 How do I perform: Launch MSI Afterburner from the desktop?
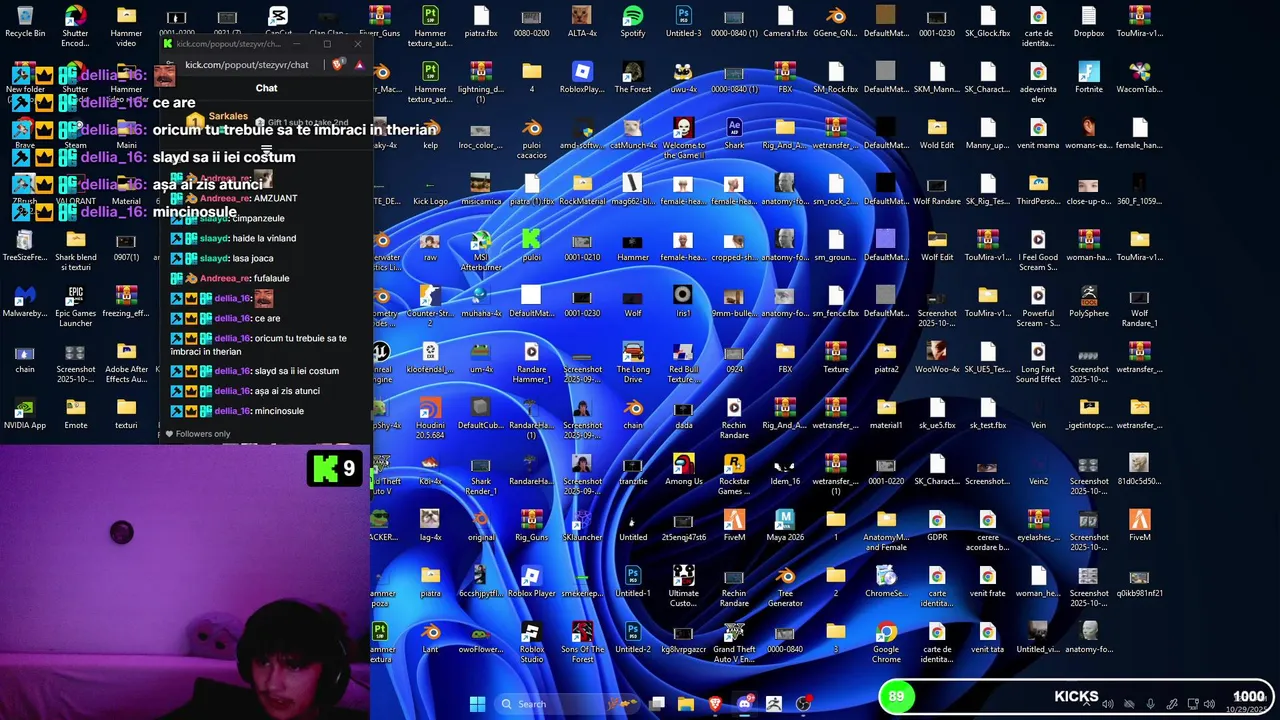481,251
